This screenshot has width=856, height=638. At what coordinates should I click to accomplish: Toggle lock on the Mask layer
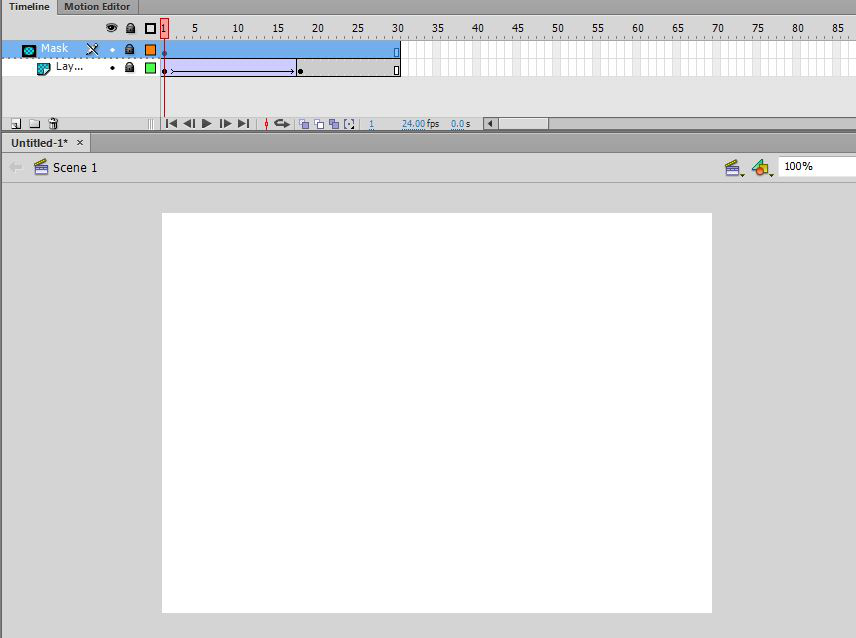click(129, 49)
